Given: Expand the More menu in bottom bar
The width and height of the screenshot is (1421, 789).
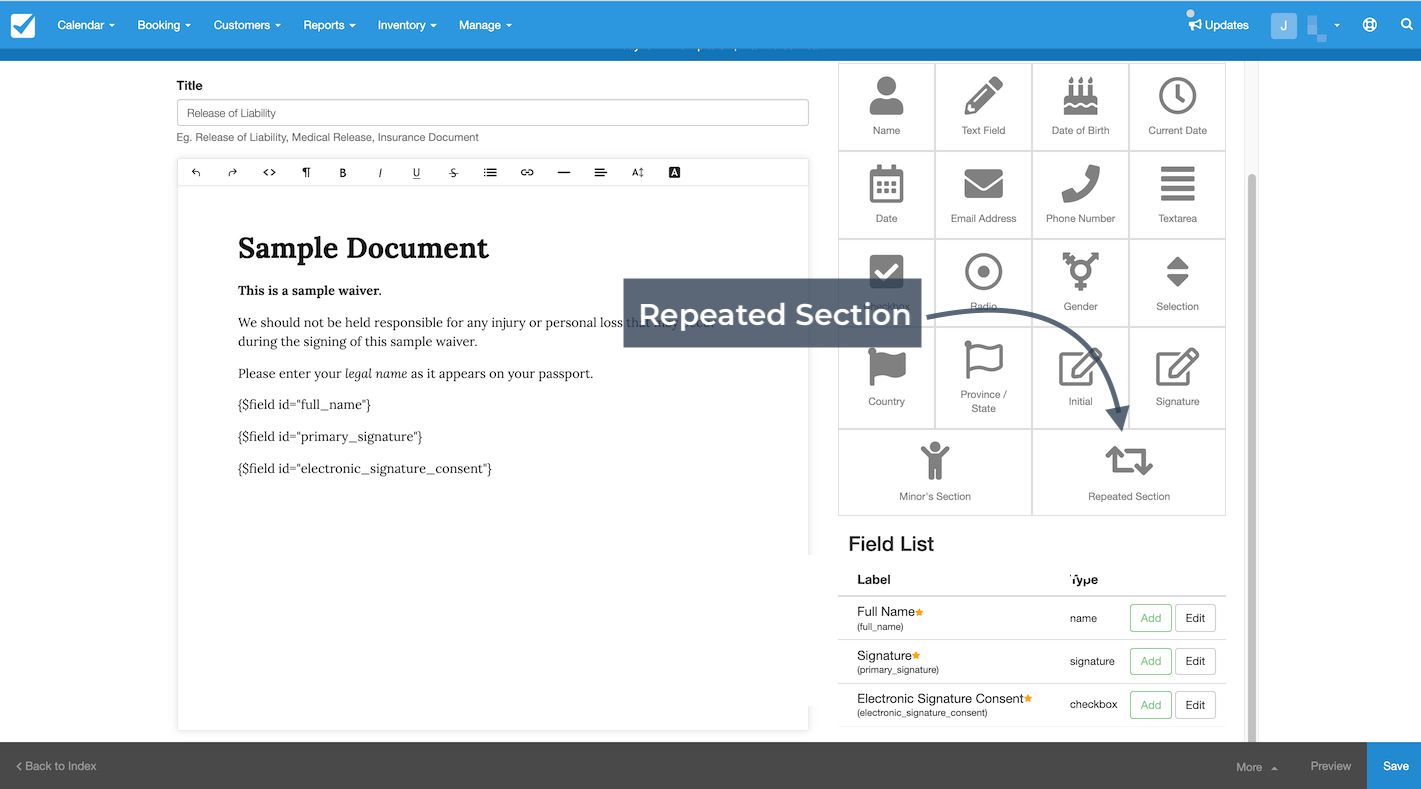Looking at the screenshot, I should coord(1256,767).
